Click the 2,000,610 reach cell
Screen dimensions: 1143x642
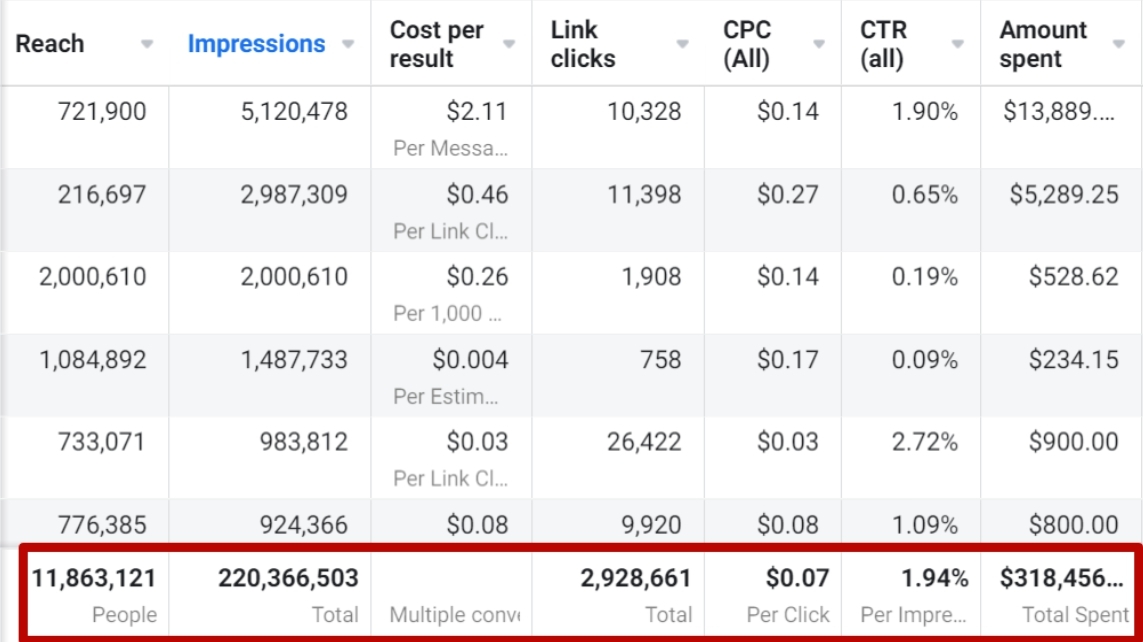[x=92, y=277]
